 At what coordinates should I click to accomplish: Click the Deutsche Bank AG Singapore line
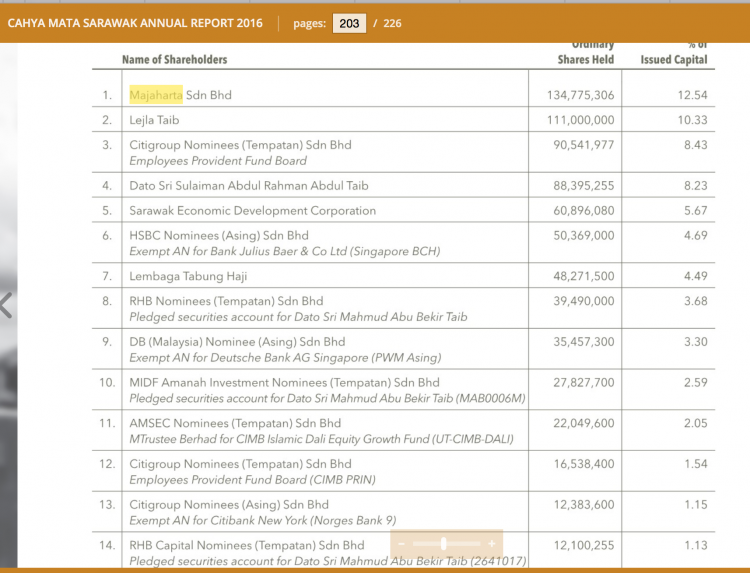pos(285,357)
